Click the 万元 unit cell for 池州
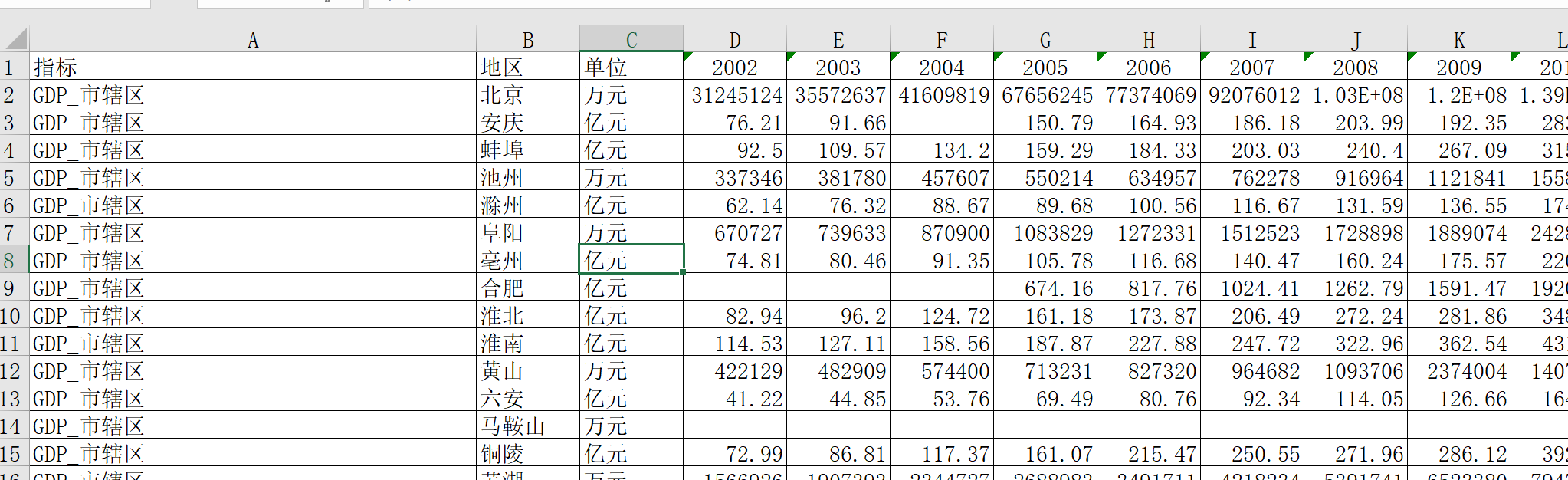Screen dimensions: 1568x480 click(x=631, y=177)
